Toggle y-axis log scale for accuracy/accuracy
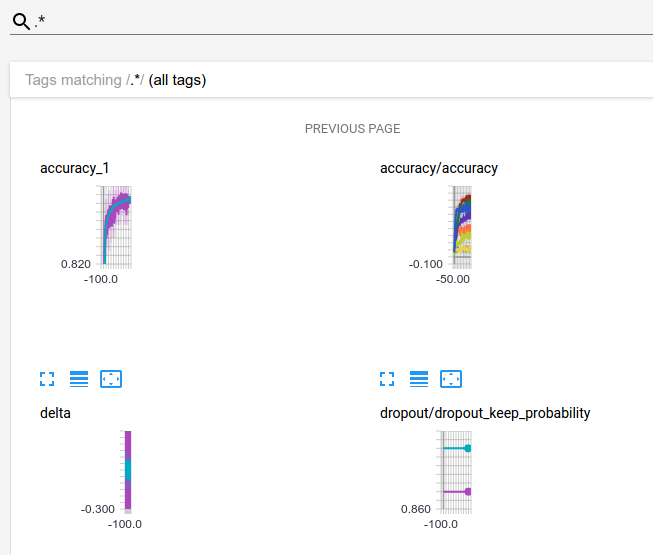This screenshot has width=653, height=555. pyautogui.click(x=419, y=379)
